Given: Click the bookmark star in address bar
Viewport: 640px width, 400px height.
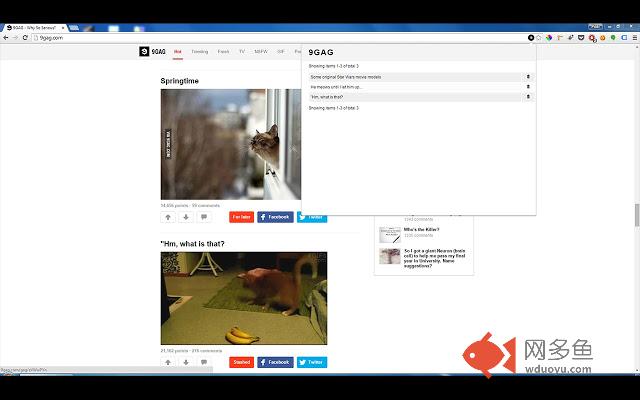Looking at the screenshot, I should tap(539, 38).
